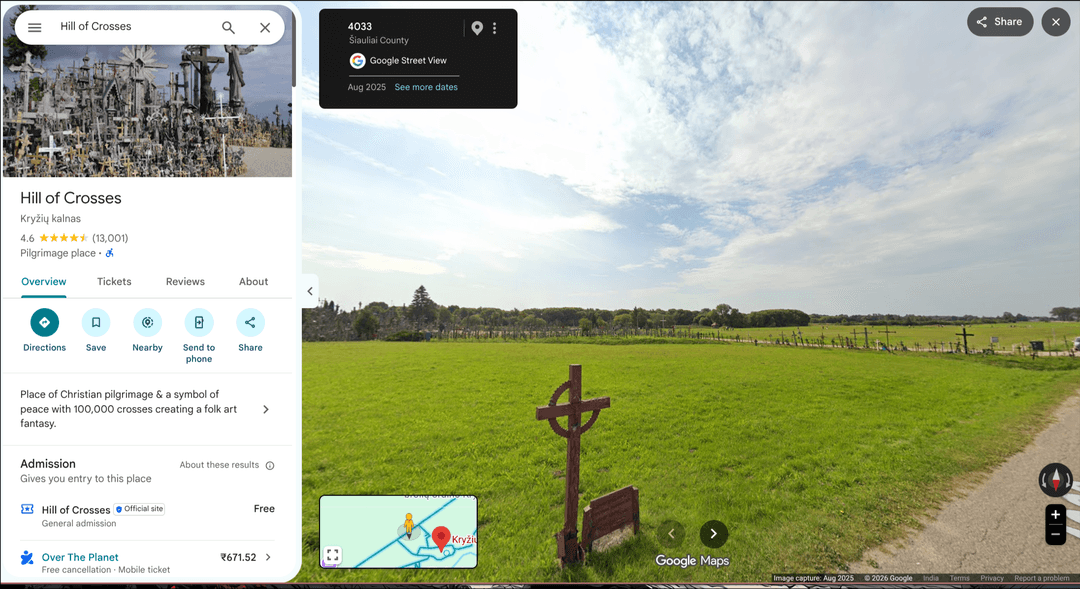Switch to the Overview tab
This screenshot has width=1080, height=589.
tap(43, 282)
